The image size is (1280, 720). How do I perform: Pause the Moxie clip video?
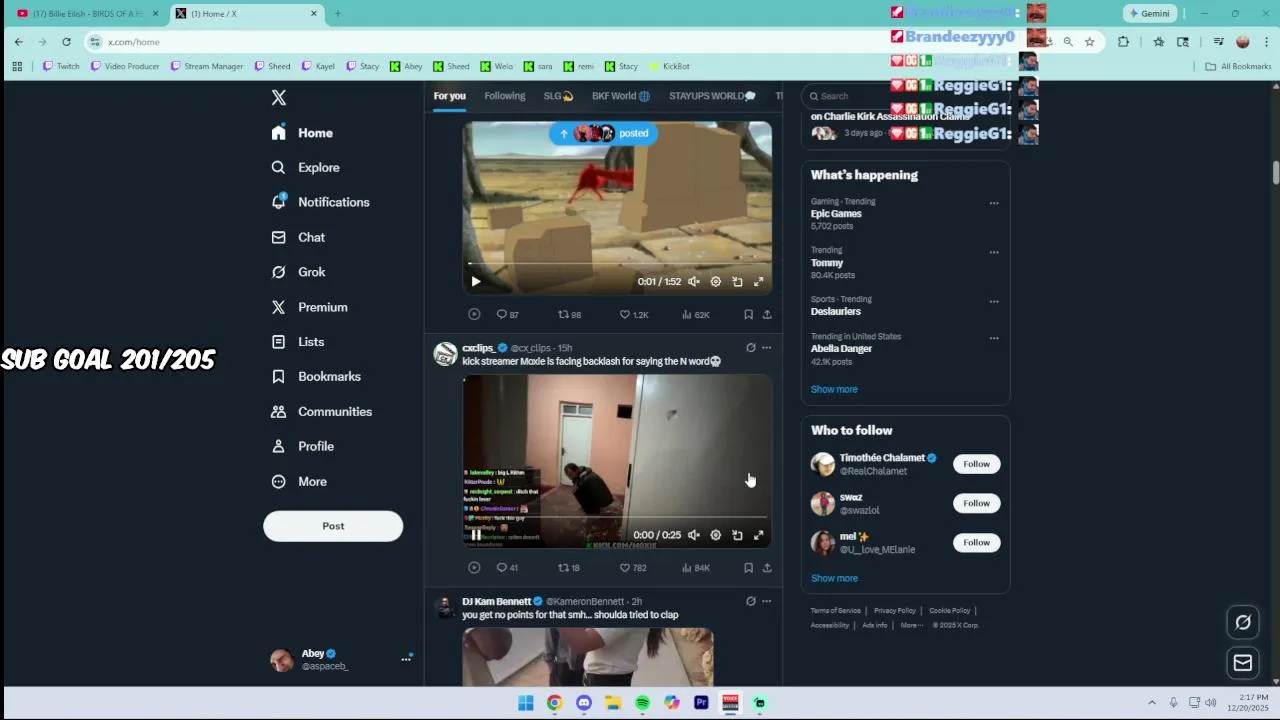475,535
